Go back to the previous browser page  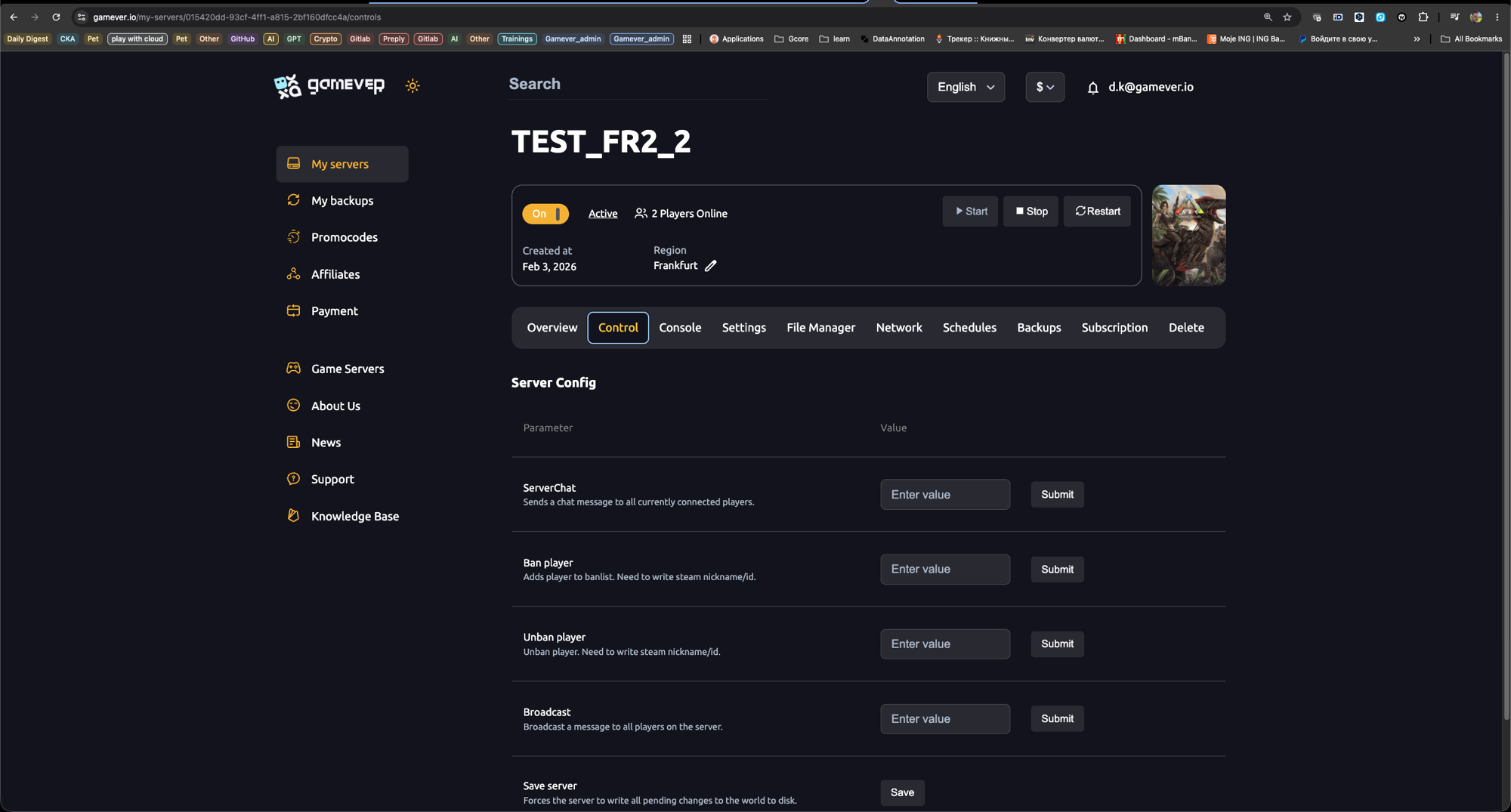click(x=14, y=17)
